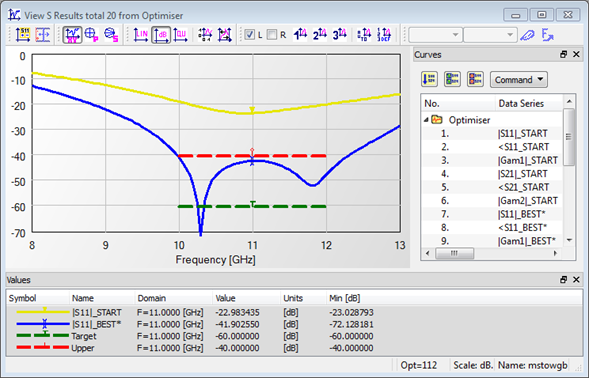Select the XY plot display icon
Image resolution: width=589 pixels, height=378 pixels.
pyautogui.click(x=72, y=35)
